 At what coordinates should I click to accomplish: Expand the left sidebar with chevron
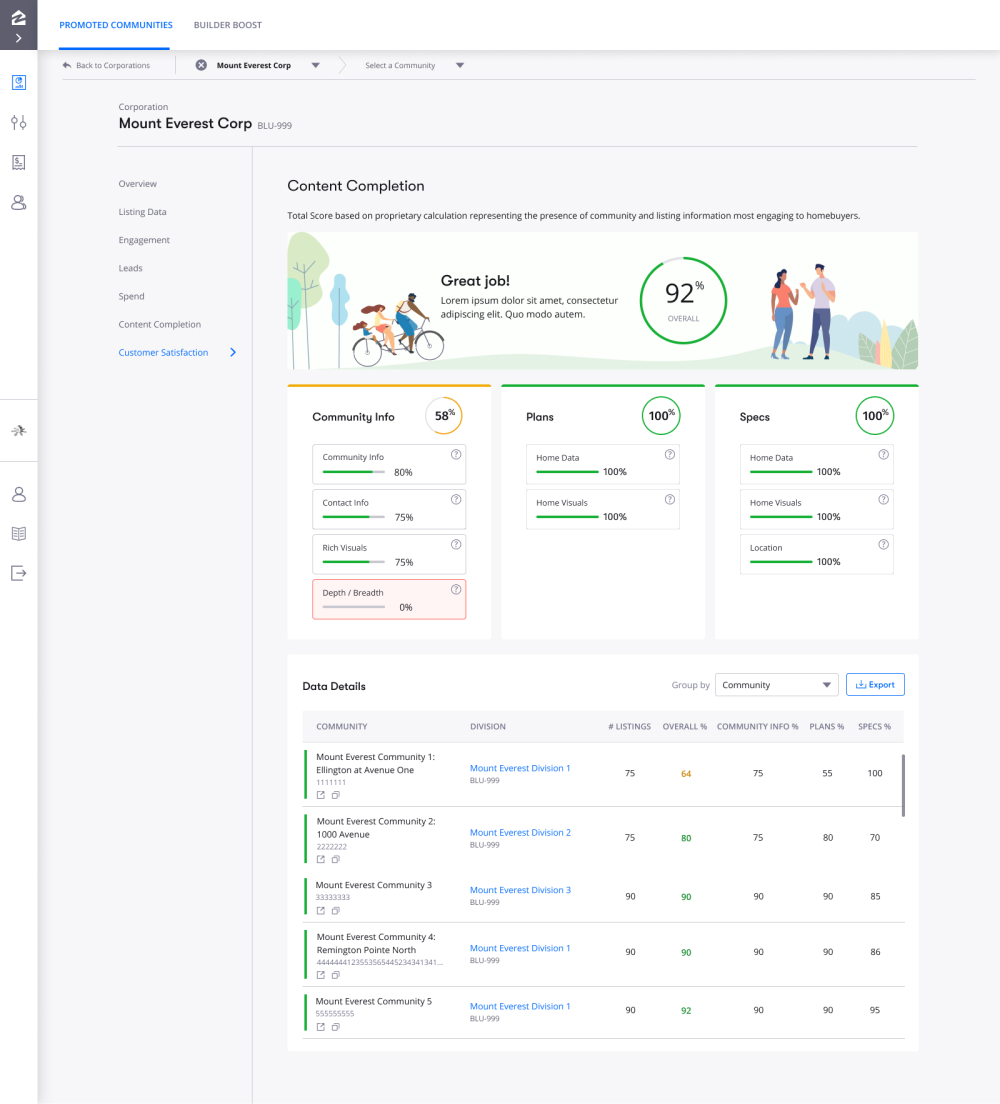pos(18,38)
